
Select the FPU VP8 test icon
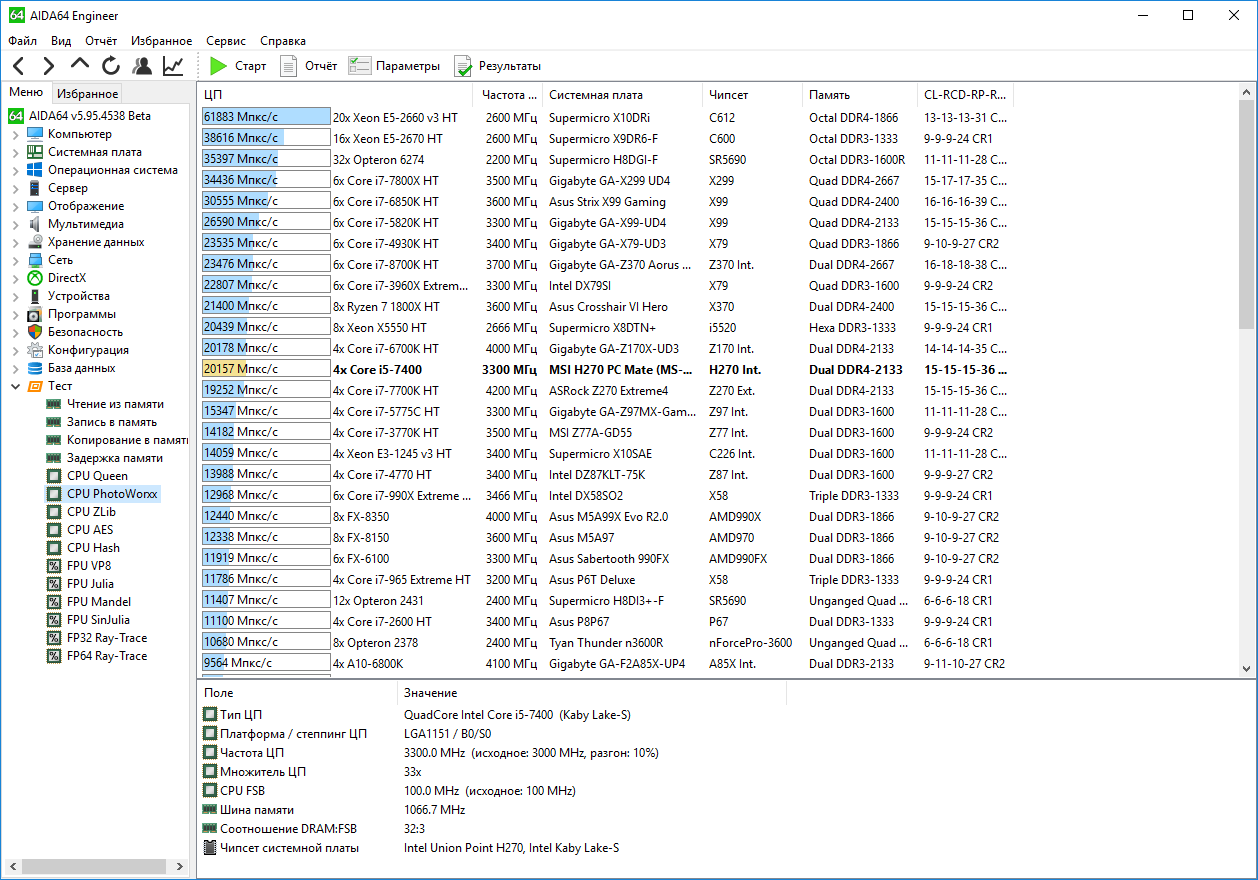pyautogui.click(x=54, y=566)
